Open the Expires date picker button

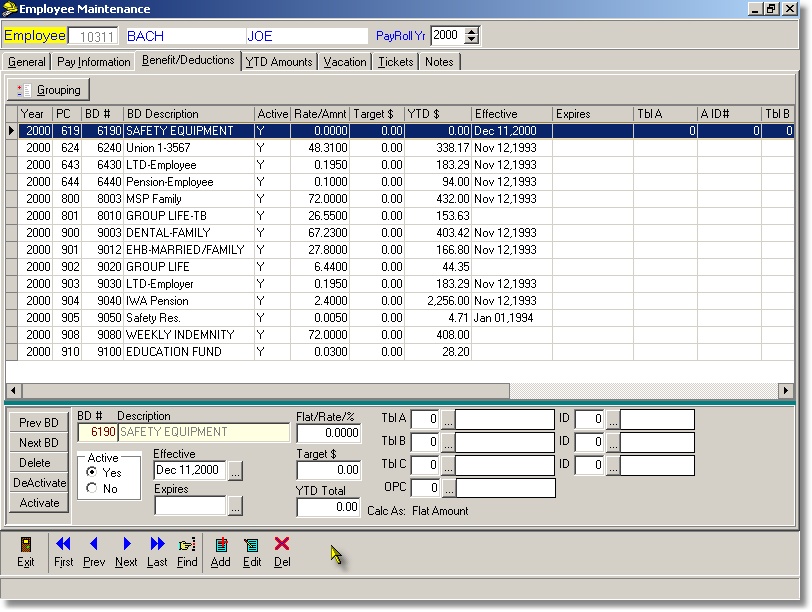[235, 506]
